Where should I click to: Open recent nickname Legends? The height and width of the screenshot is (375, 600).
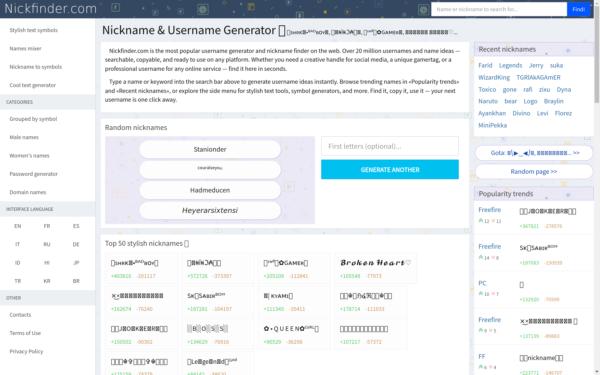point(510,65)
